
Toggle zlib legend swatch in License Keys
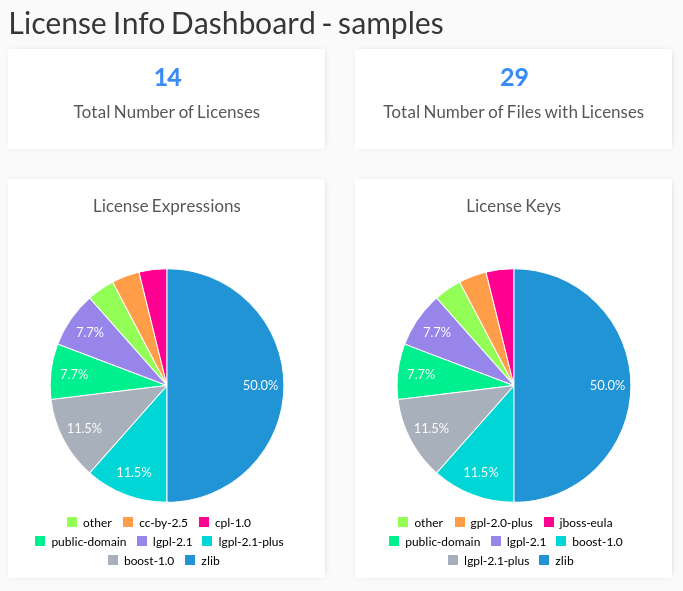coord(544,561)
